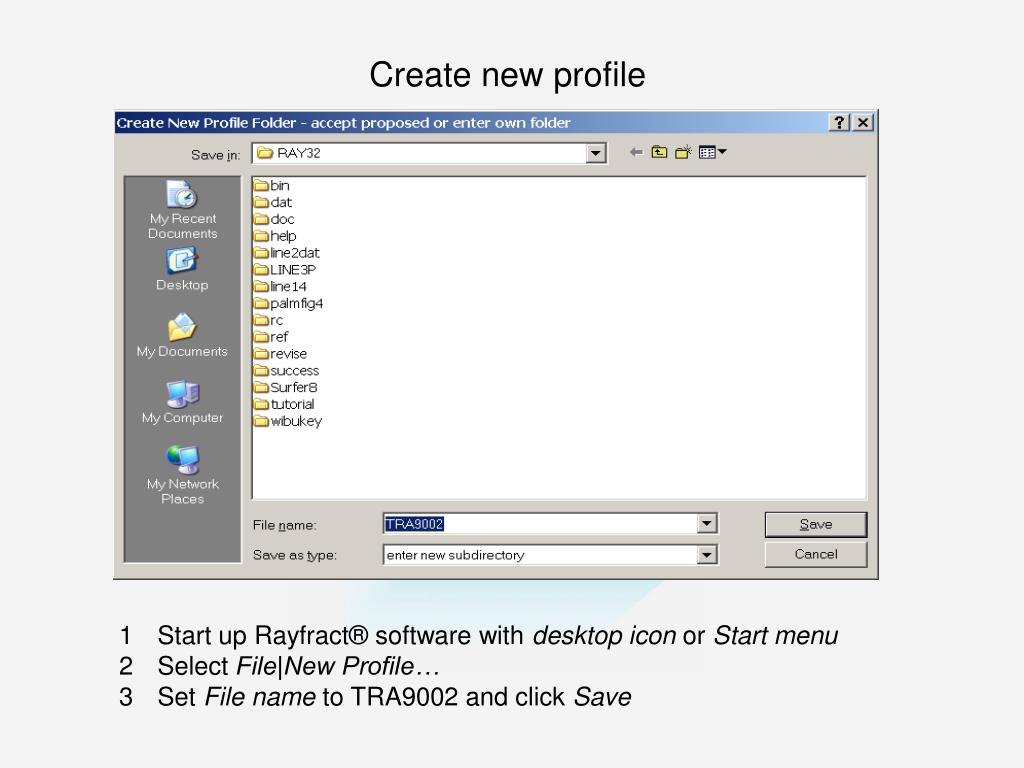Go to the Desktop location

point(182,269)
